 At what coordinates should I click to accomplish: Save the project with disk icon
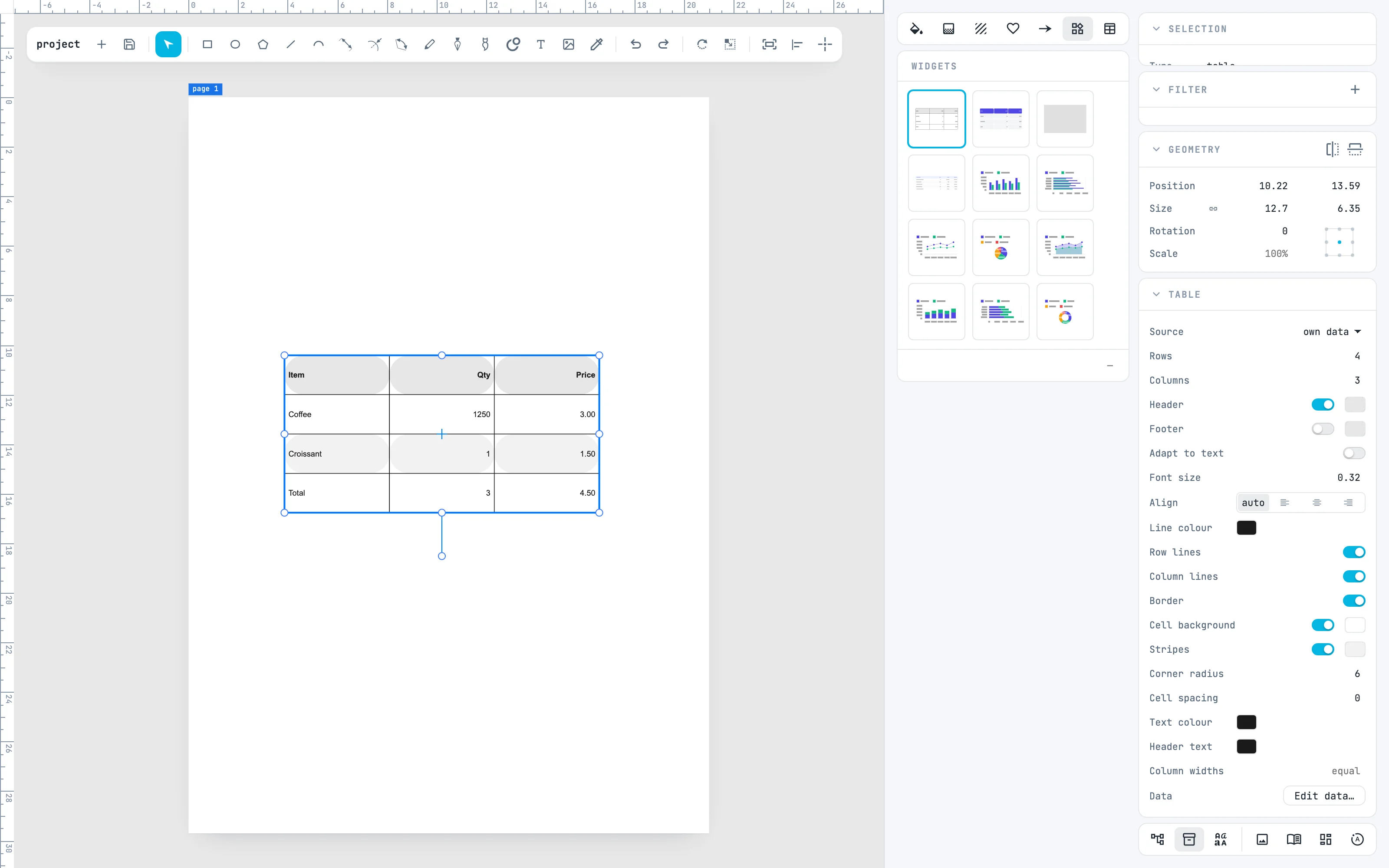129,44
